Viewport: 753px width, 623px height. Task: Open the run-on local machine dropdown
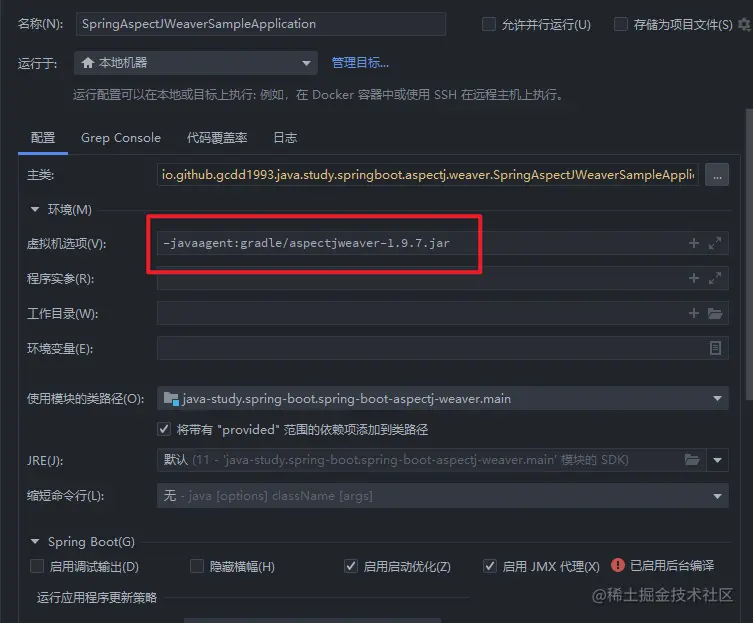[x=195, y=63]
